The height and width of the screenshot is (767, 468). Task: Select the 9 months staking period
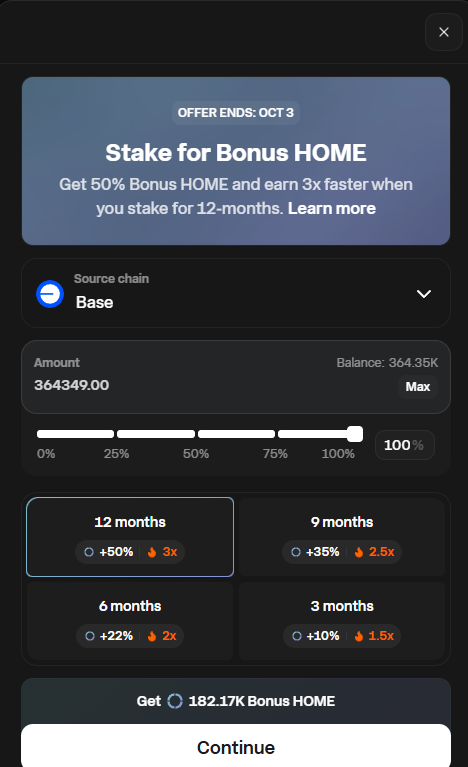(x=342, y=537)
